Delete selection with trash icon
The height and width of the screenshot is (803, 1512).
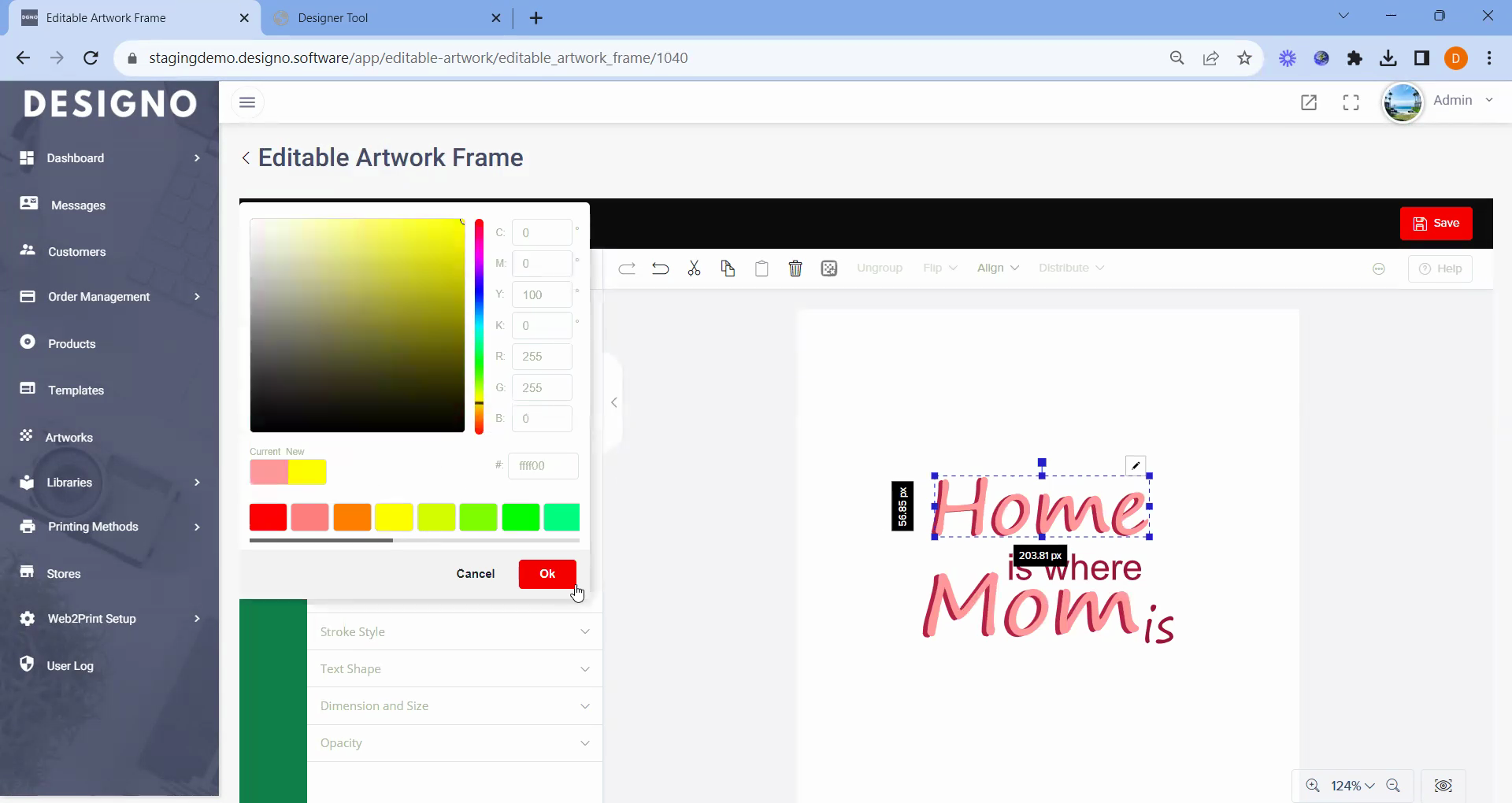[x=795, y=268]
